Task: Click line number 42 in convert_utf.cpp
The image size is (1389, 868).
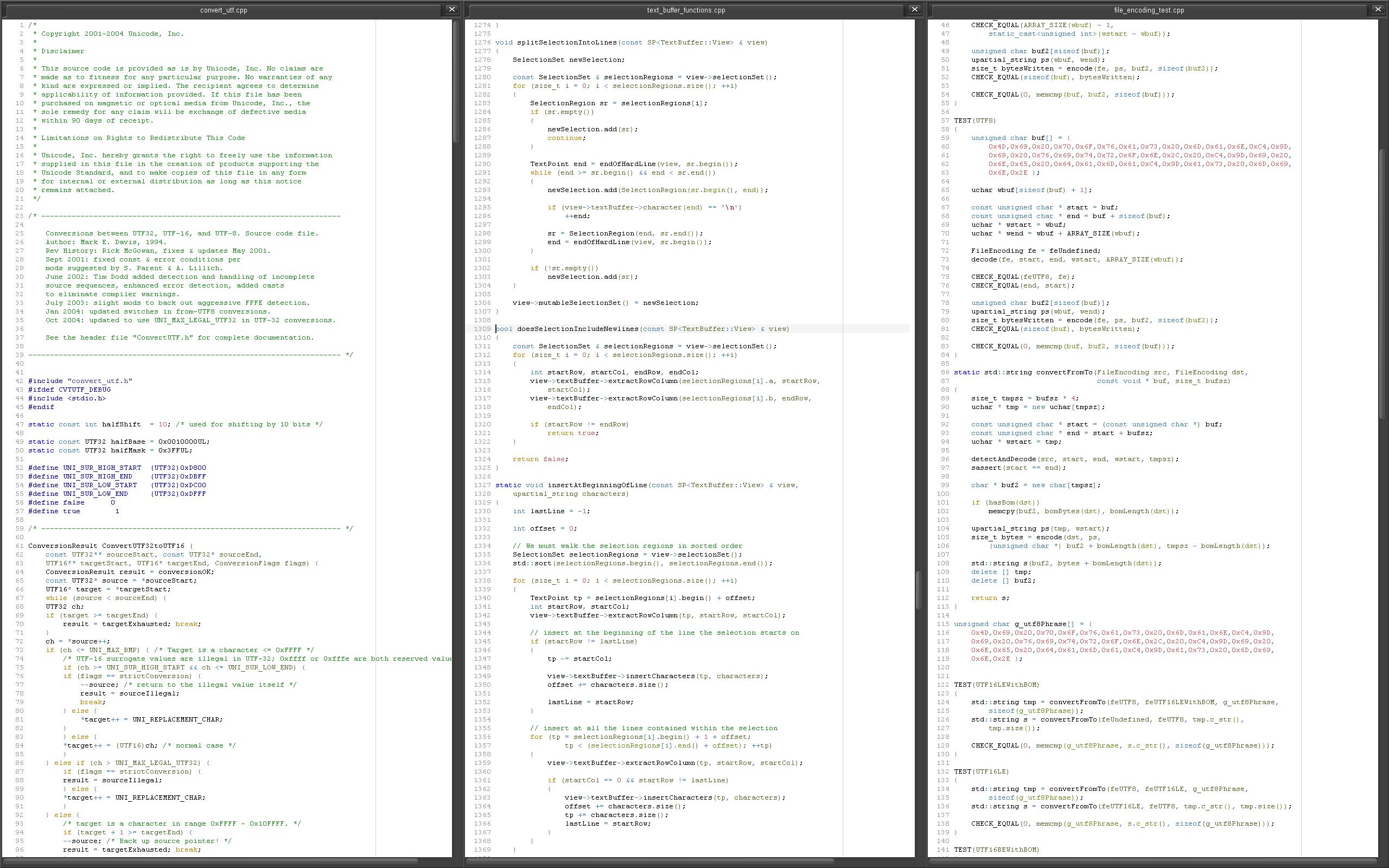Action: [20, 381]
